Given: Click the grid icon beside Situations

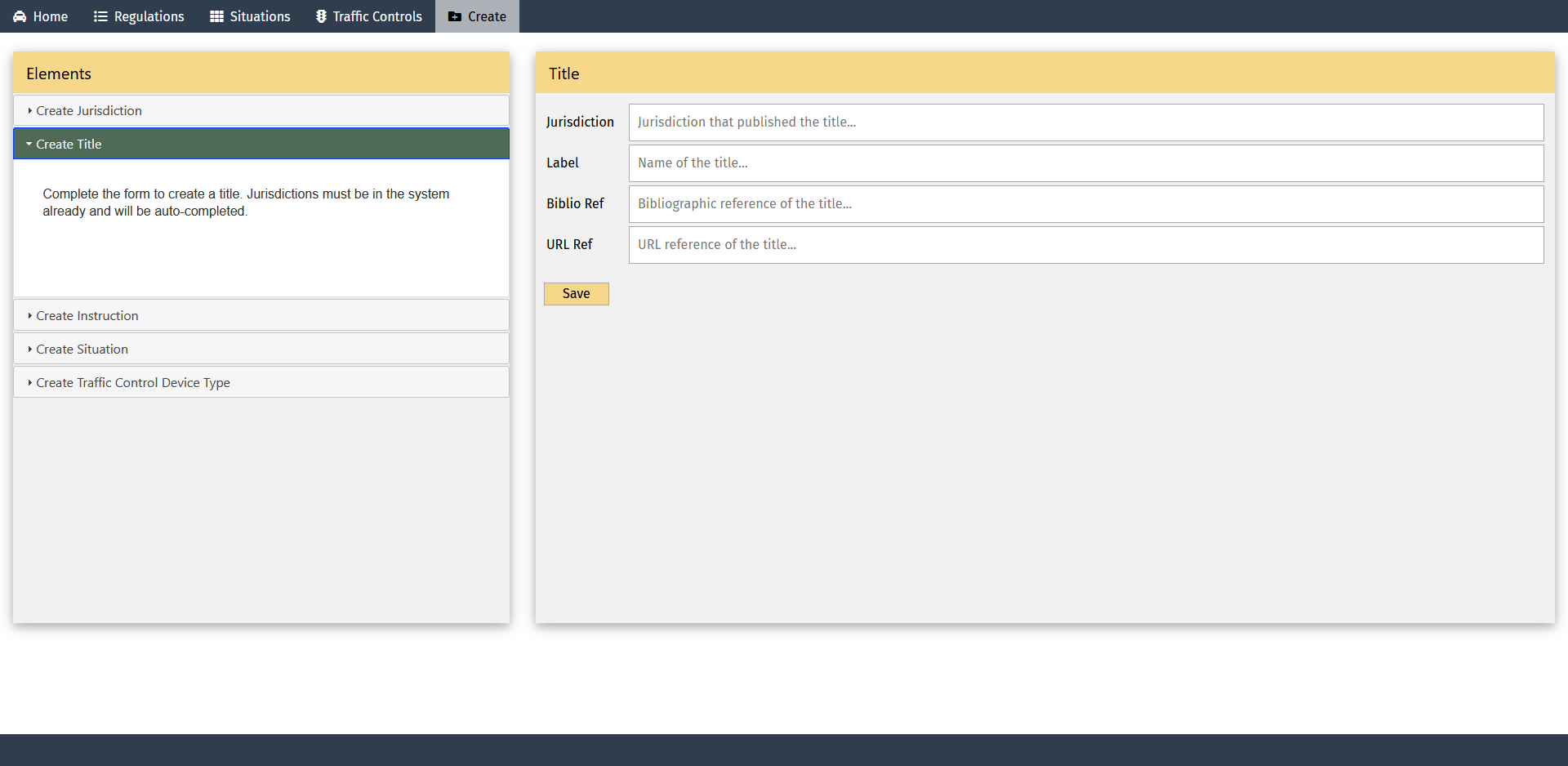Looking at the screenshot, I should [x=216, y=16].
